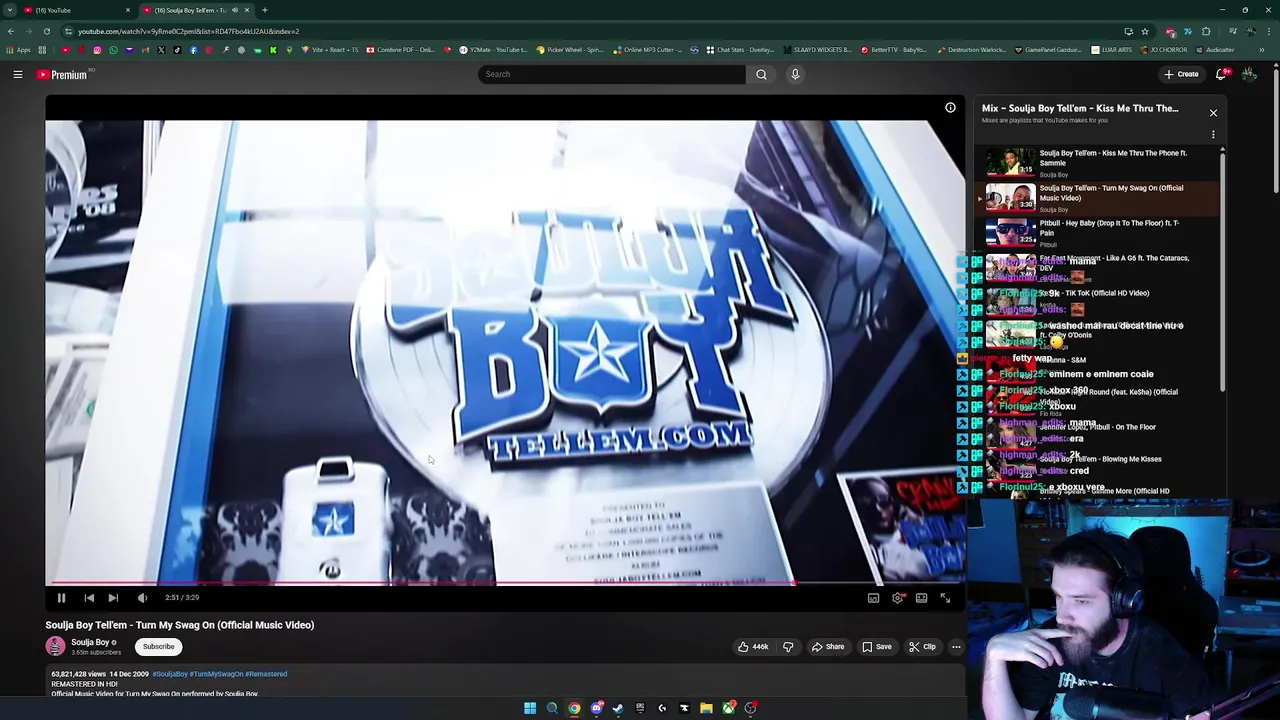Viewport: 1280px width, 720px height.
Task: Switch to theater mode in the player
Action: coord(921,598)
